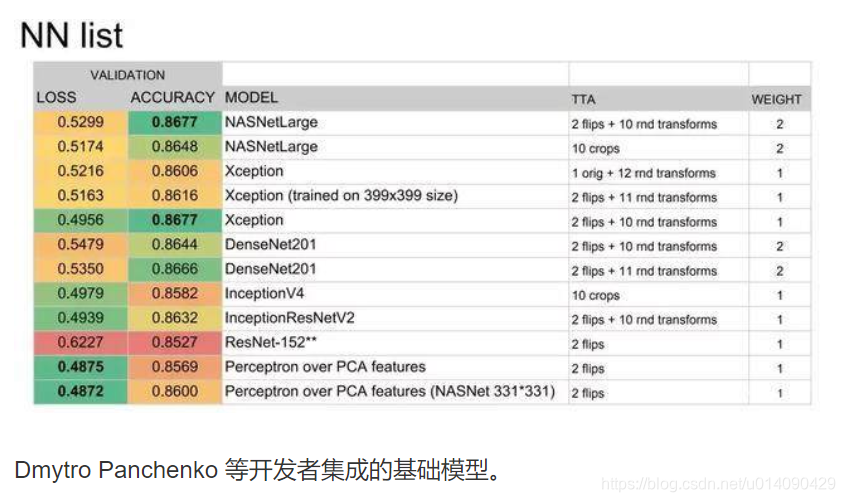This screenshot has height=502, width=845.
Task: Click the weight 2 in 0.5299 loss row
Action: [x=779, y=124]
